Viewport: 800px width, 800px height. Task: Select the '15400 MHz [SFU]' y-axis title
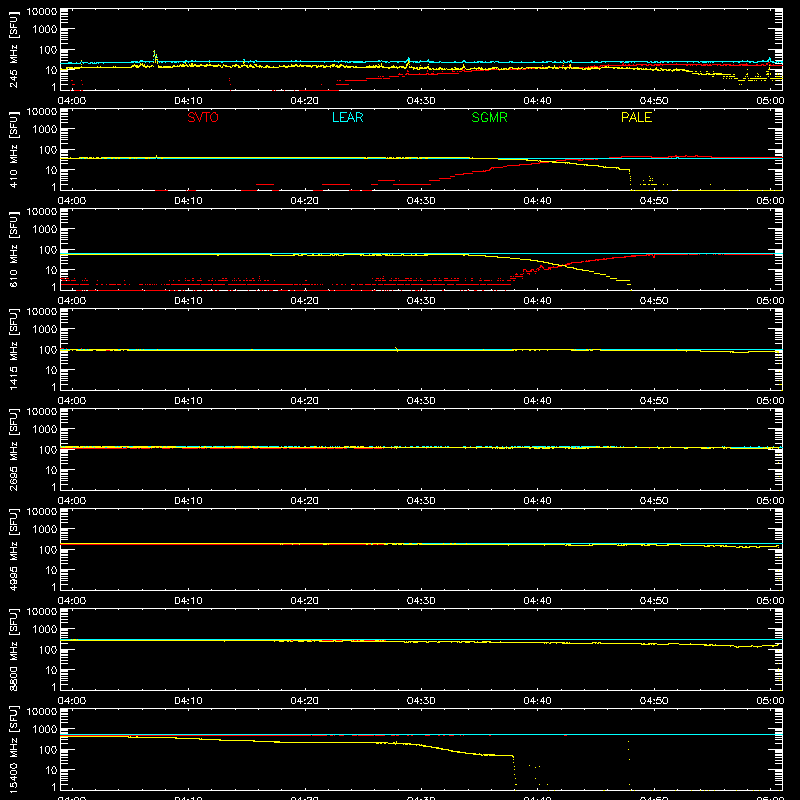(13, 749)
